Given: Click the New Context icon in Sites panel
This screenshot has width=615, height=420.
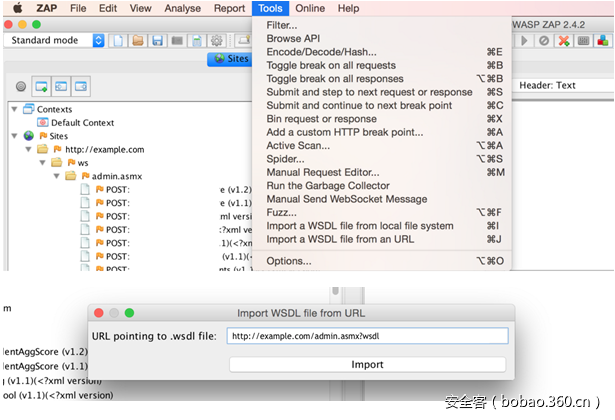Looking at the screenshot, I should point(41,87).
